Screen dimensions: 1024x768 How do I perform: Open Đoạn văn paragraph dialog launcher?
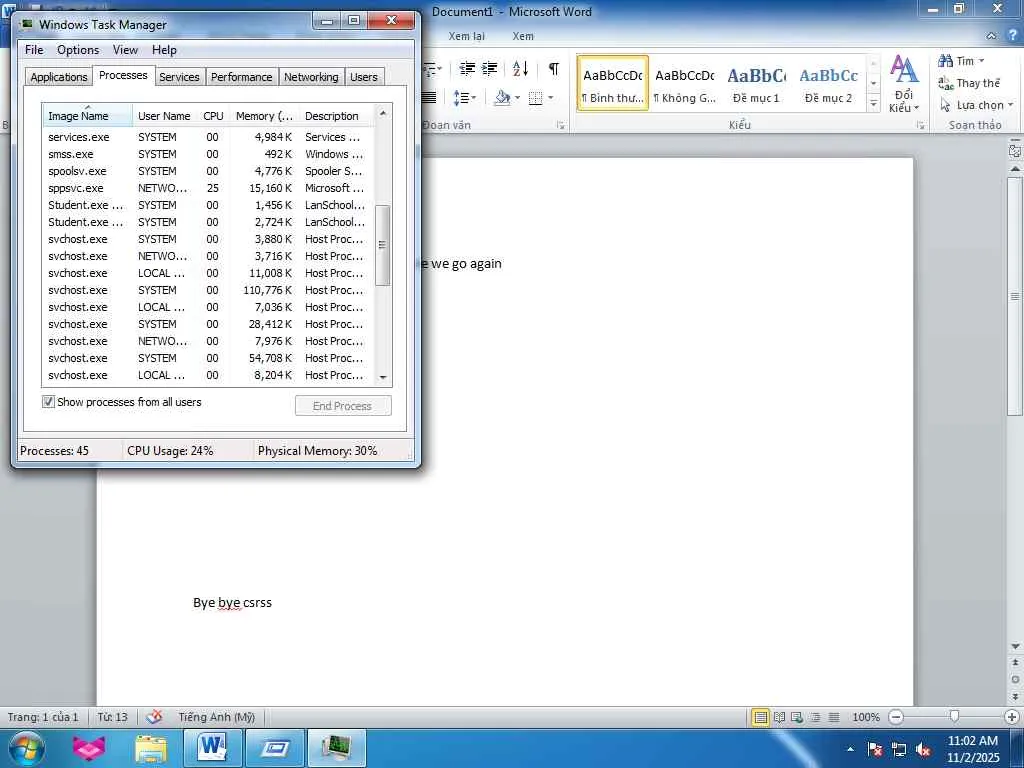[561, 125]
